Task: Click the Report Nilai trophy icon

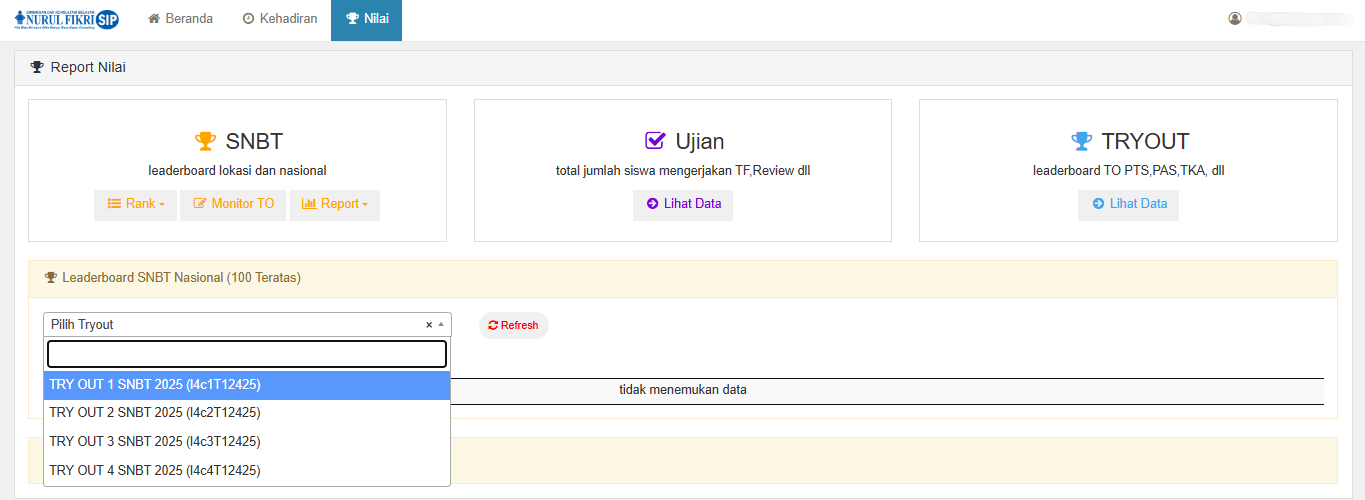Action: [x=37, y=68]
